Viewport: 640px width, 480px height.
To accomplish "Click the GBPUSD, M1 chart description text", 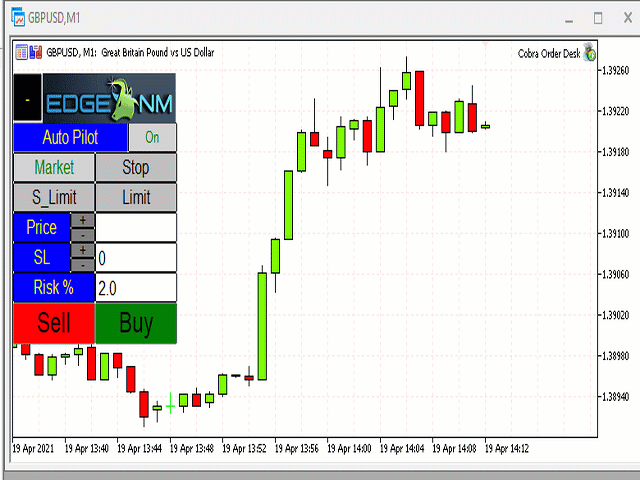I will click(x=130, y=52).
